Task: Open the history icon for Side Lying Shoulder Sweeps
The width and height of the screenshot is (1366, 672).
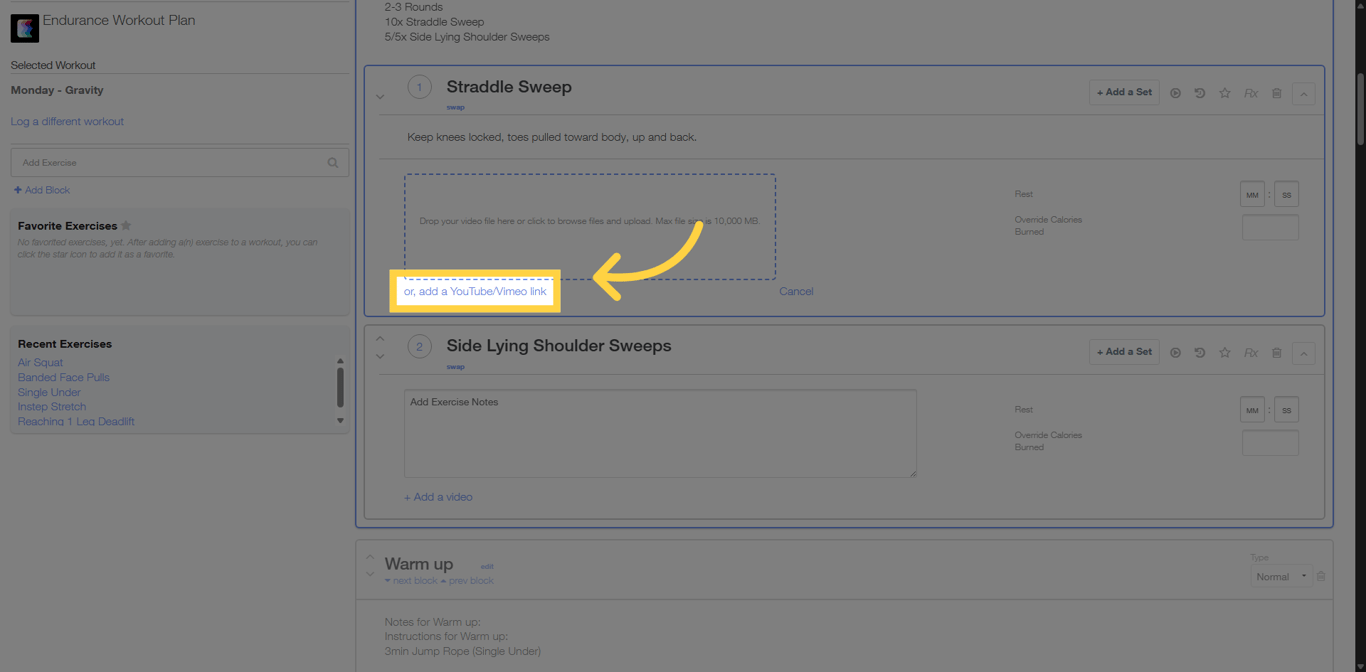Action: (x=1200, y=353)
